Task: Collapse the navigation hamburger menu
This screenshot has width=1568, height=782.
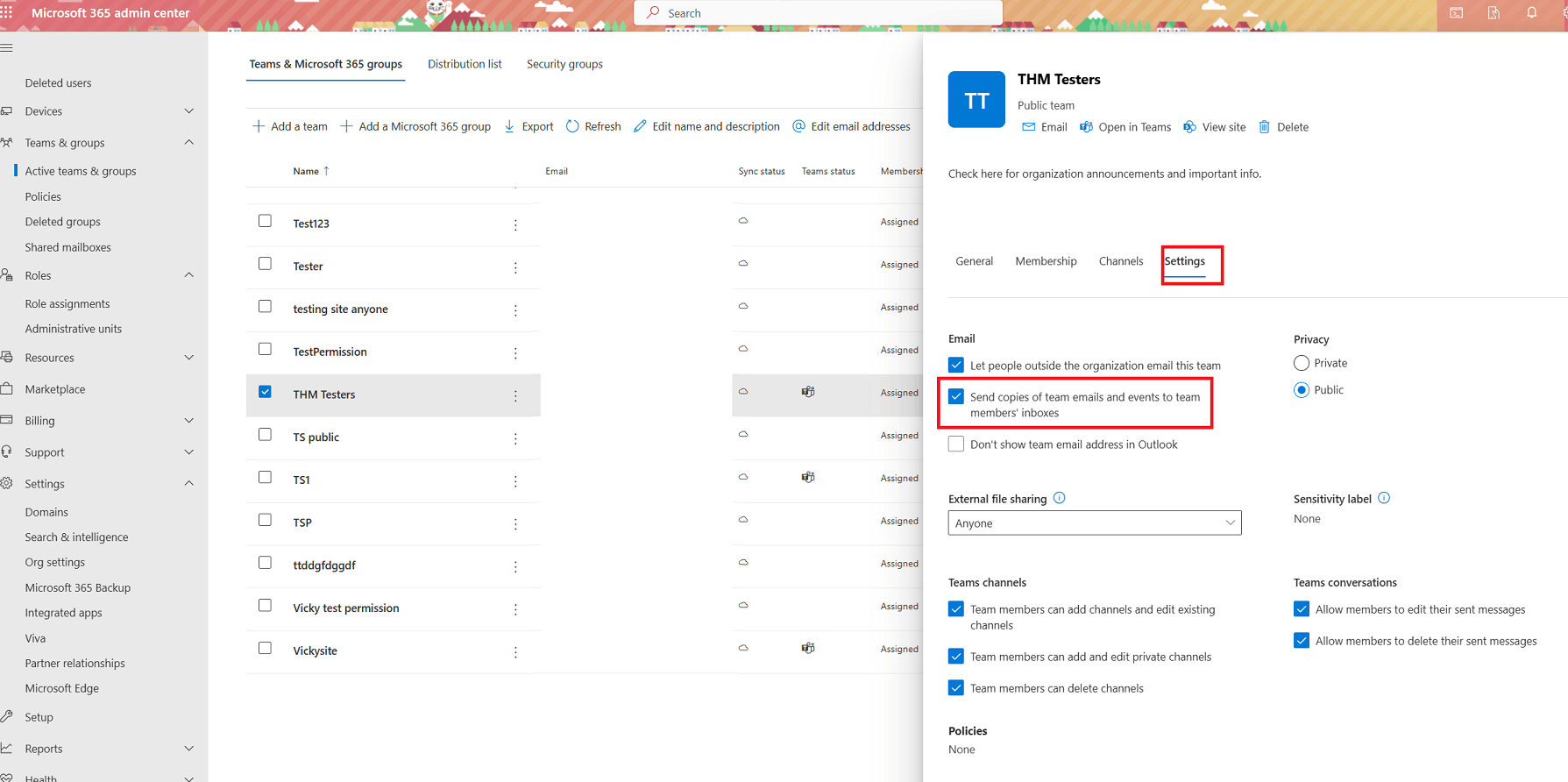Action: point(7,47)
